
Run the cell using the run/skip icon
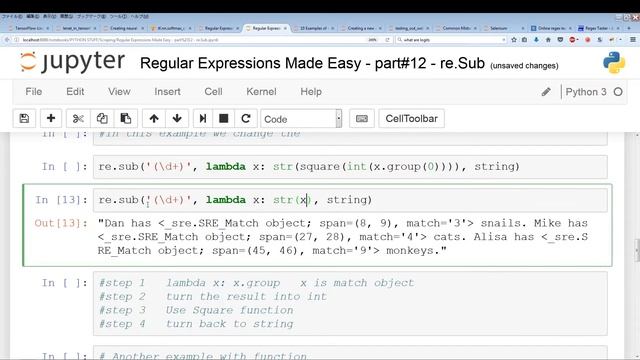[x=202, y=119]
